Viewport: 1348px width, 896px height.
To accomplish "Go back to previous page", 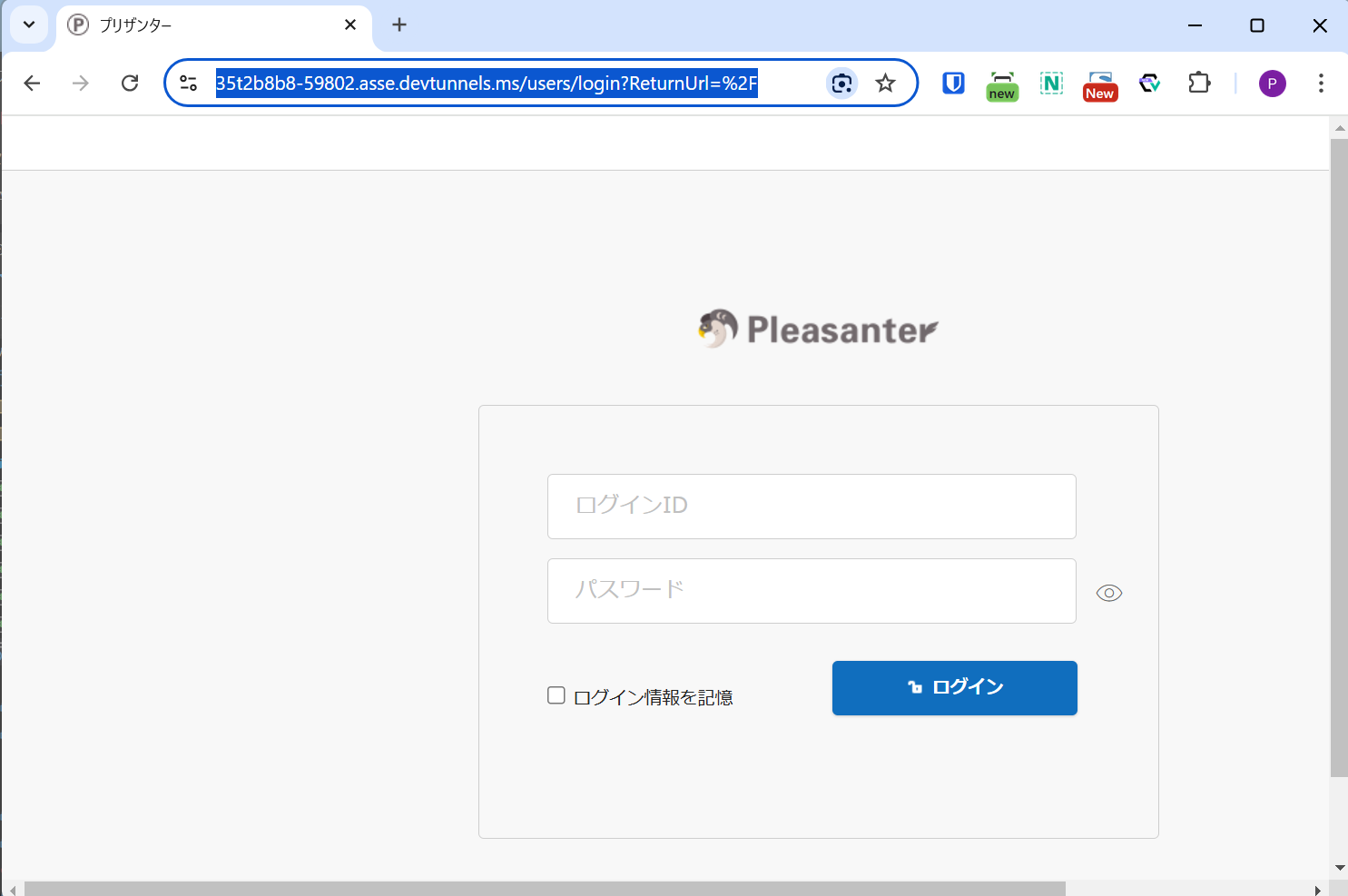I will [x=32, y=84].
